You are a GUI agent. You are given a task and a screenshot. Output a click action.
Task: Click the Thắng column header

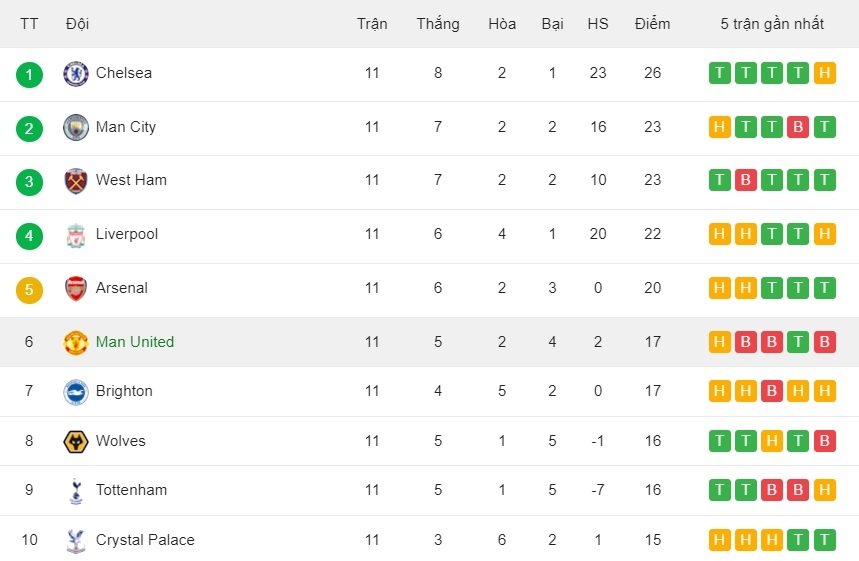point(438,24)
